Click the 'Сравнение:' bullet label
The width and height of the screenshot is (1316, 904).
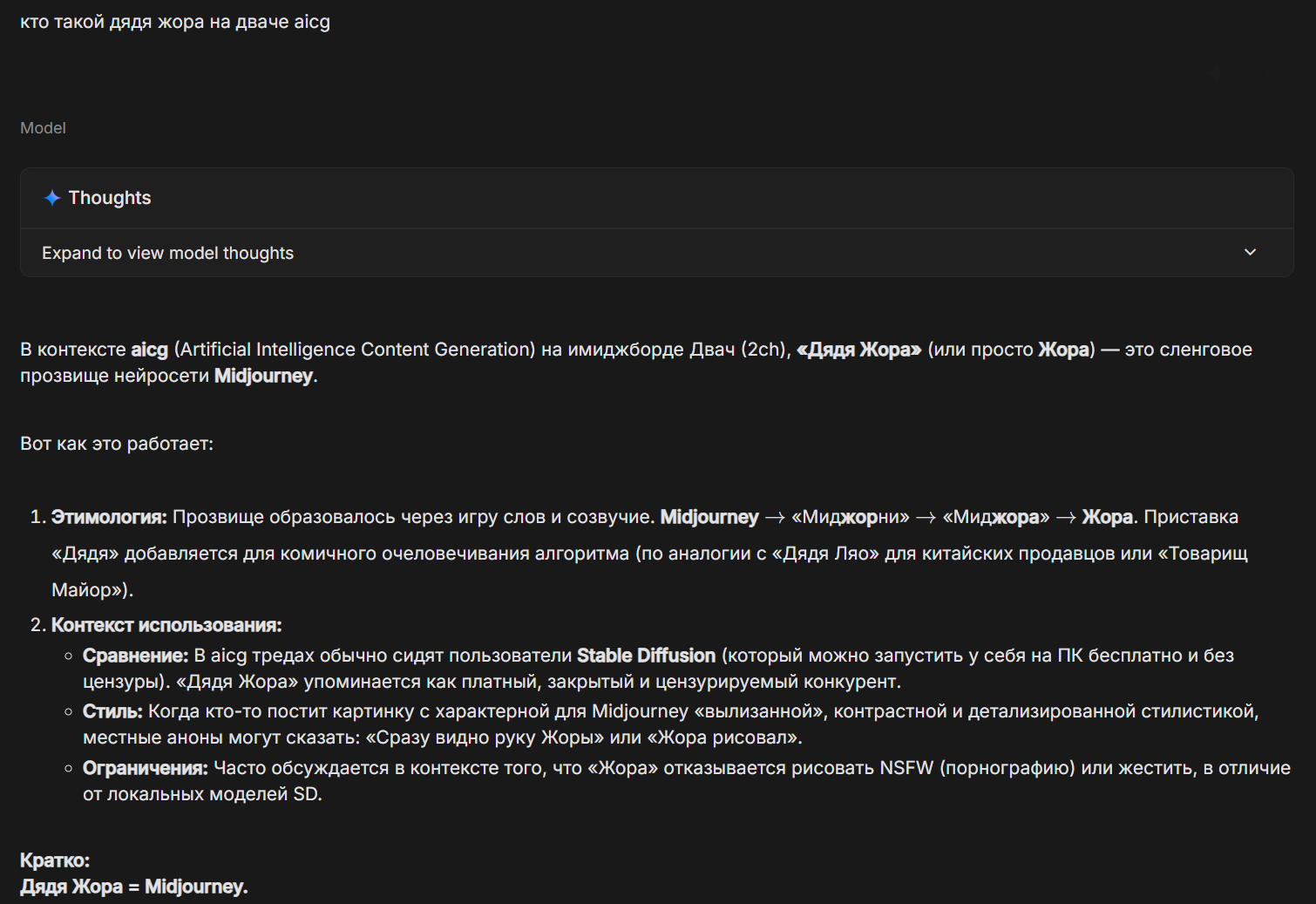tap(135, 656)
